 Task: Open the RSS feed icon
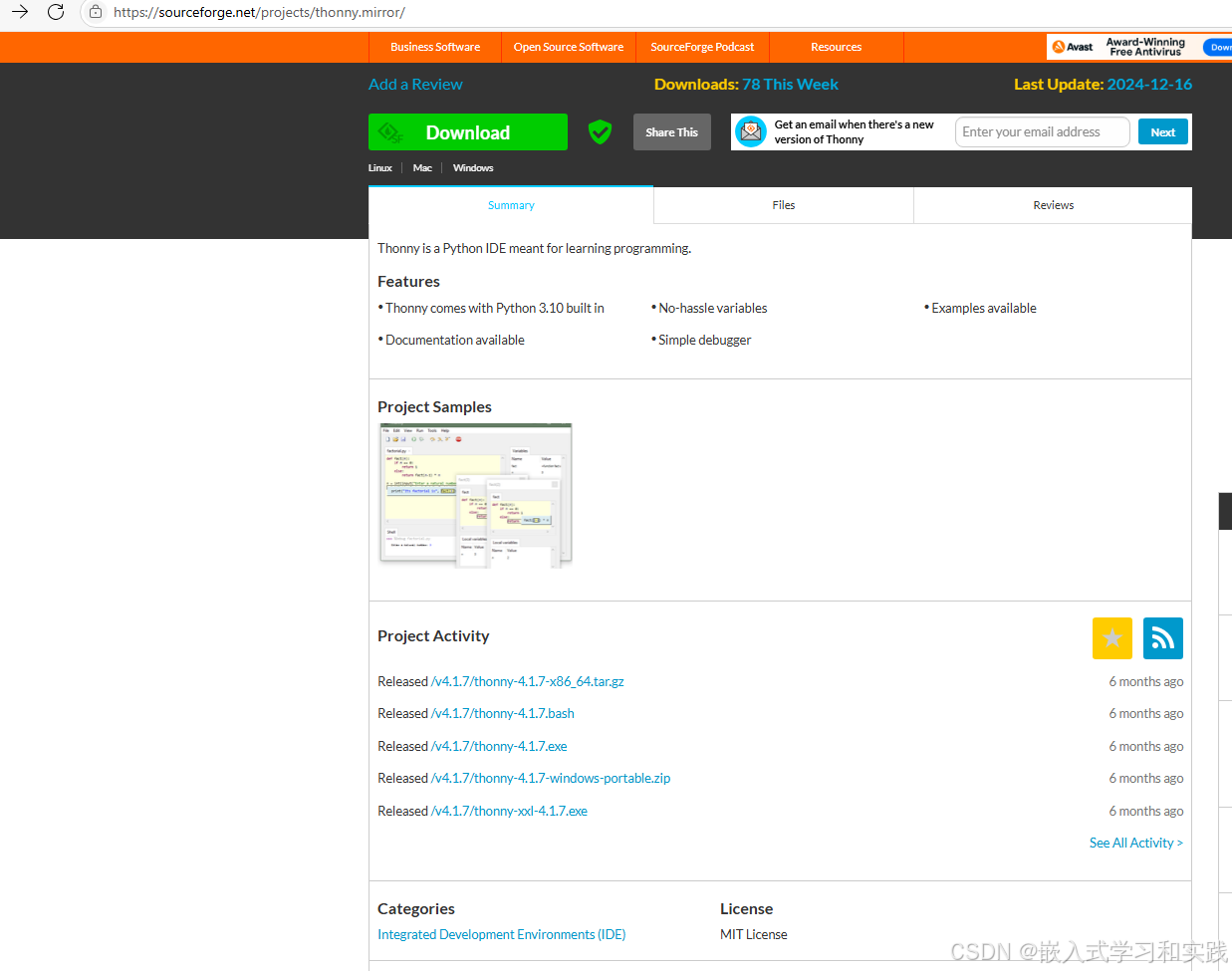1163,638
